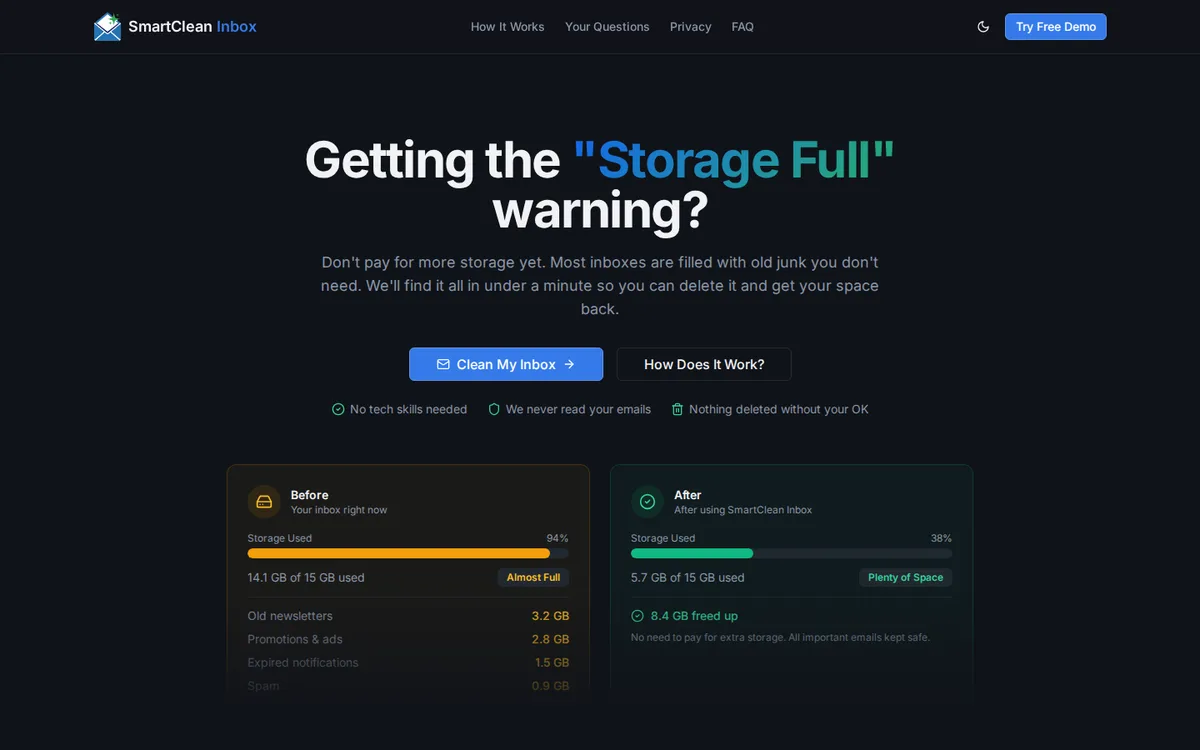Click the SmartClean Inbox brand name

193,27
